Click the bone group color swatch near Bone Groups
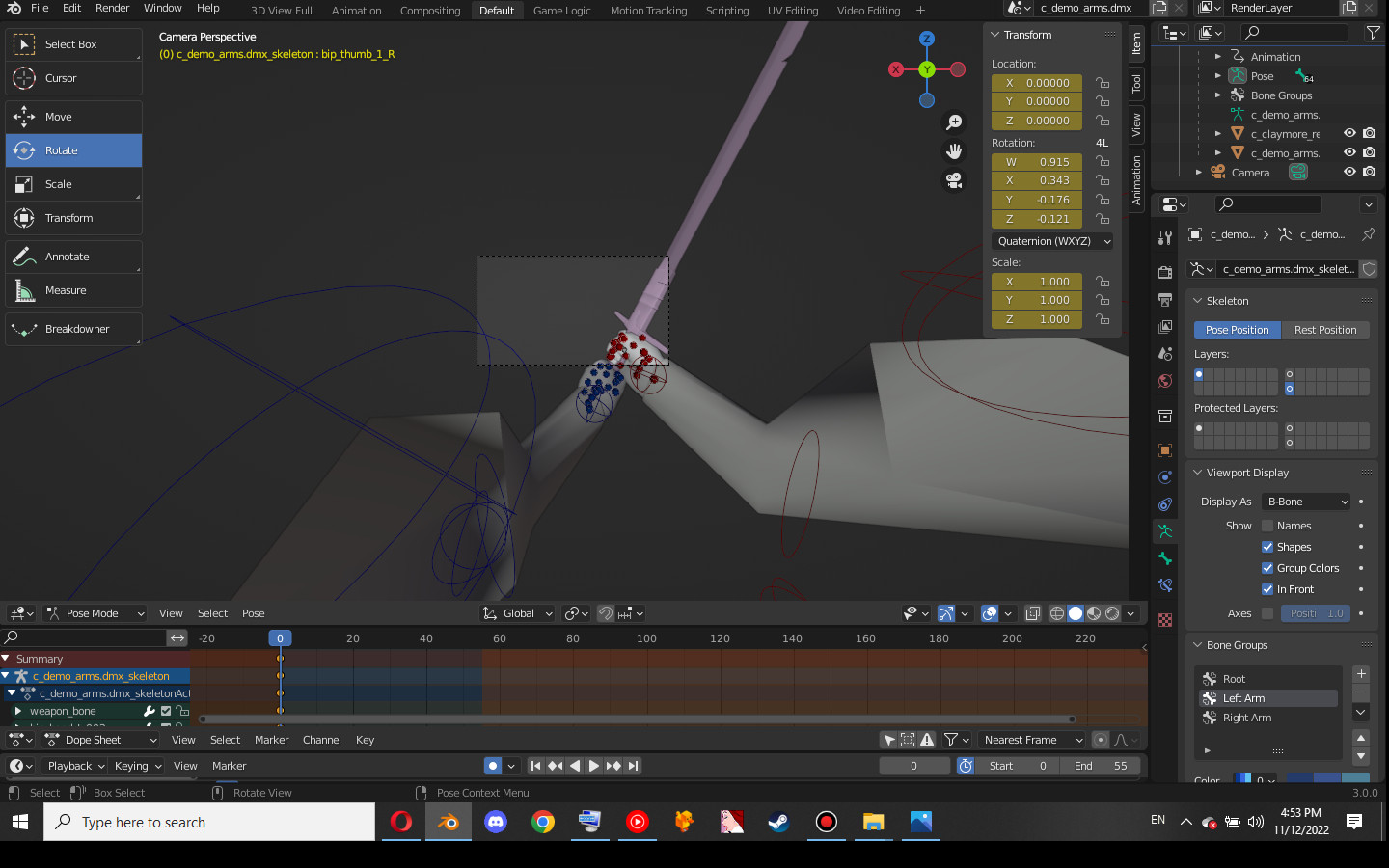The height and width of the screenshot is (868, 1389). (x=1244, y=779)
